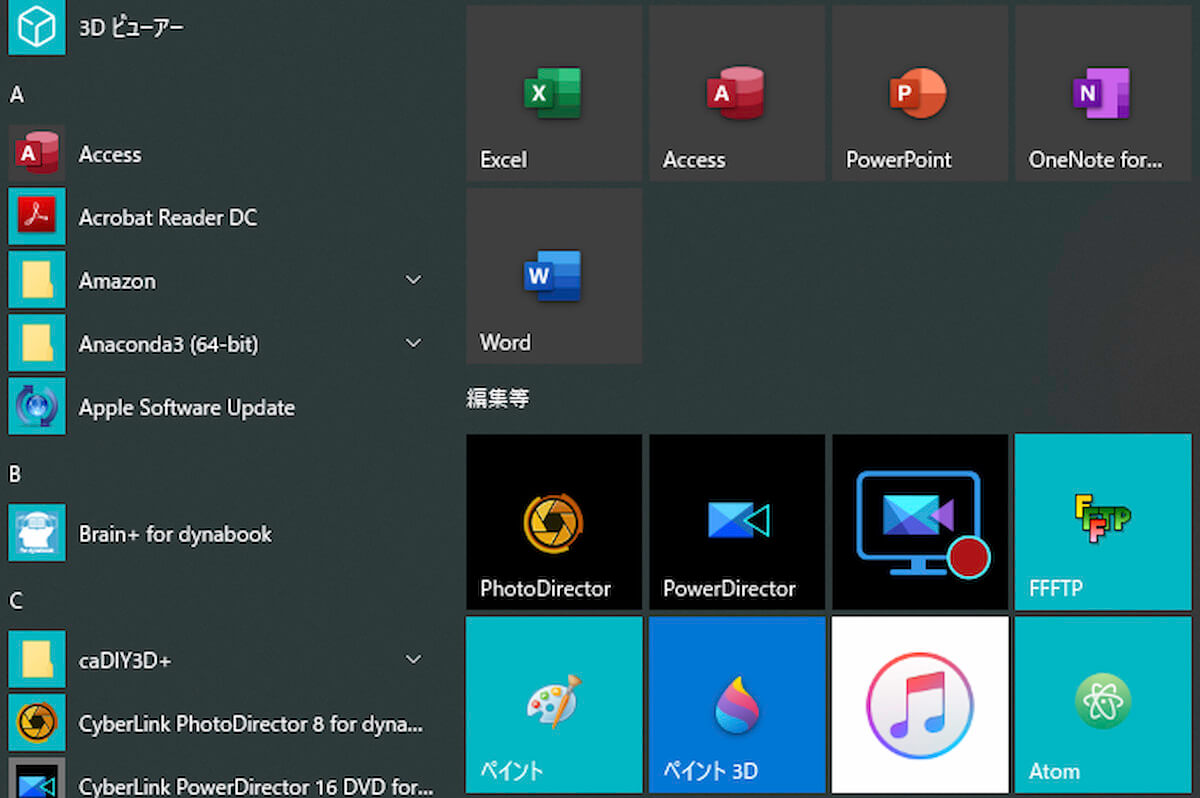1200x798 pixels.
Task: Click the Amazon folder label
Action: [x=117, y=281]
